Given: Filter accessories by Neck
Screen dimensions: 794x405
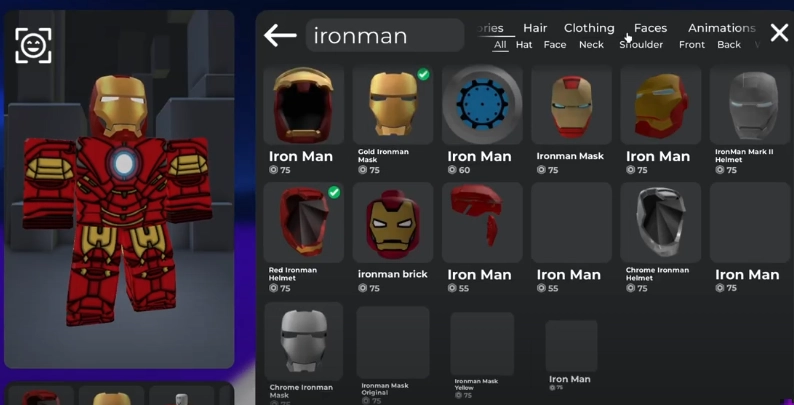Looking at the screenshot, I should click(591, 45).
